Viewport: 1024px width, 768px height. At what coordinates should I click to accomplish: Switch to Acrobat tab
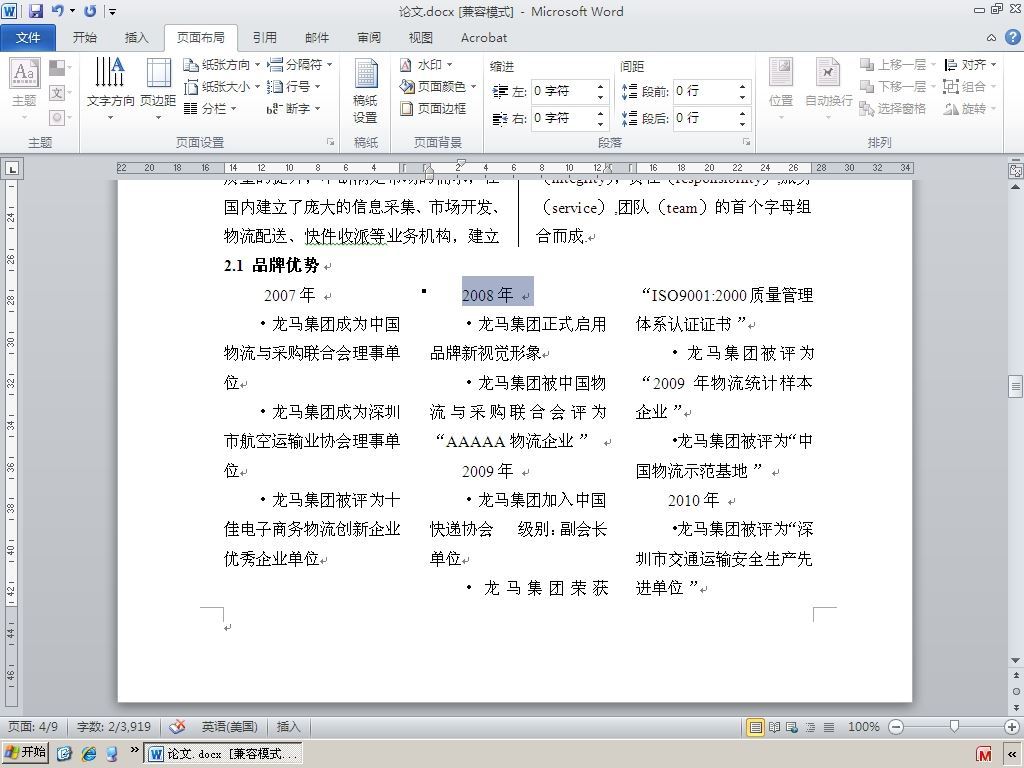pyautogui.click(x=484, y=38)
